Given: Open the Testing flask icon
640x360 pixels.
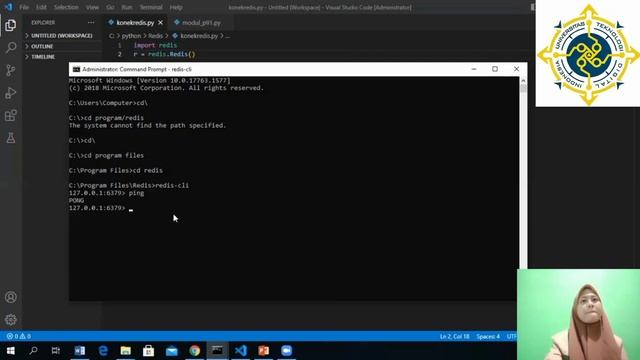Looking at the screenshot, I should 11,138.
